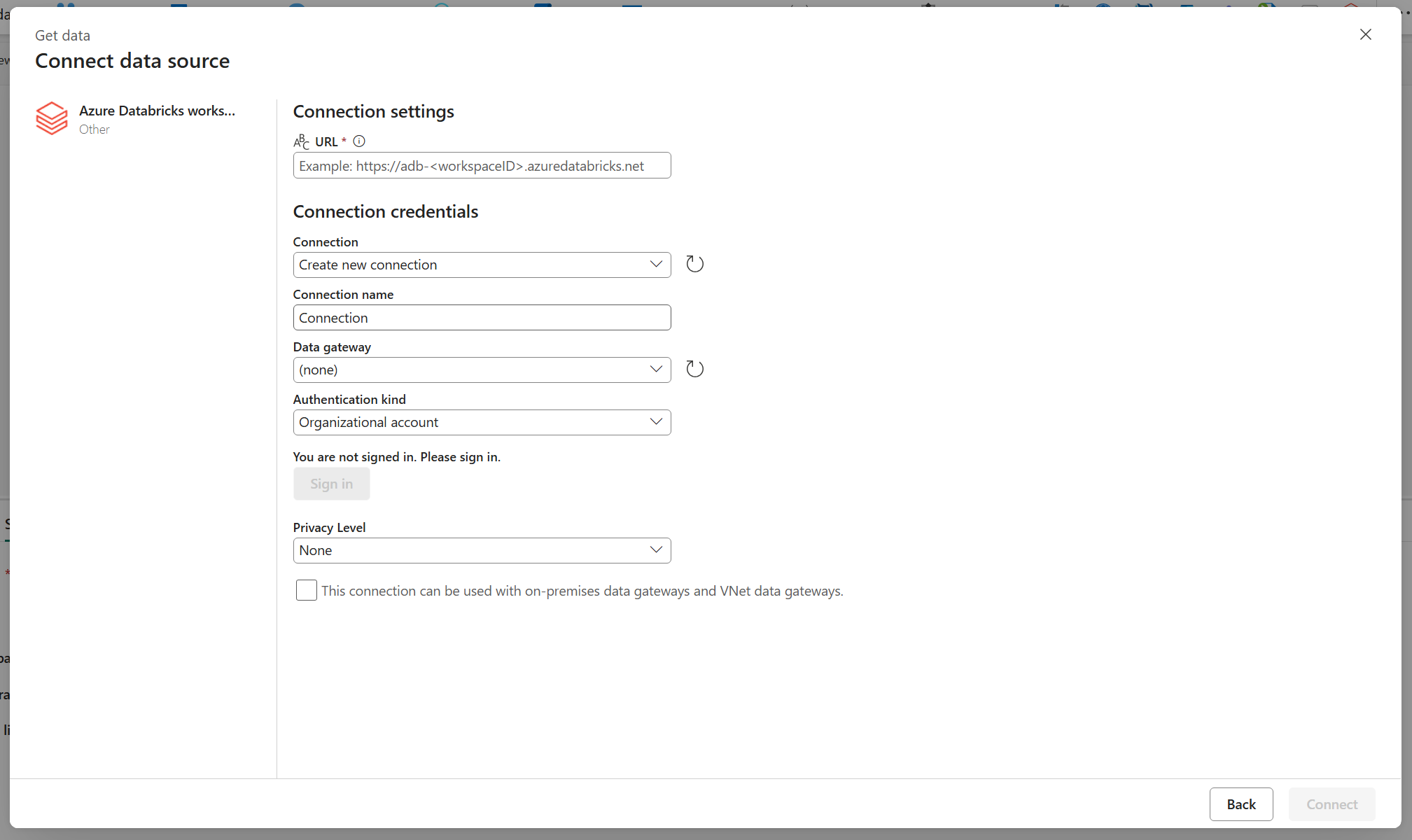Screen dimensions: 1412x840
Task: Close the Connect data source dialog
Action: pos(1365,34)
